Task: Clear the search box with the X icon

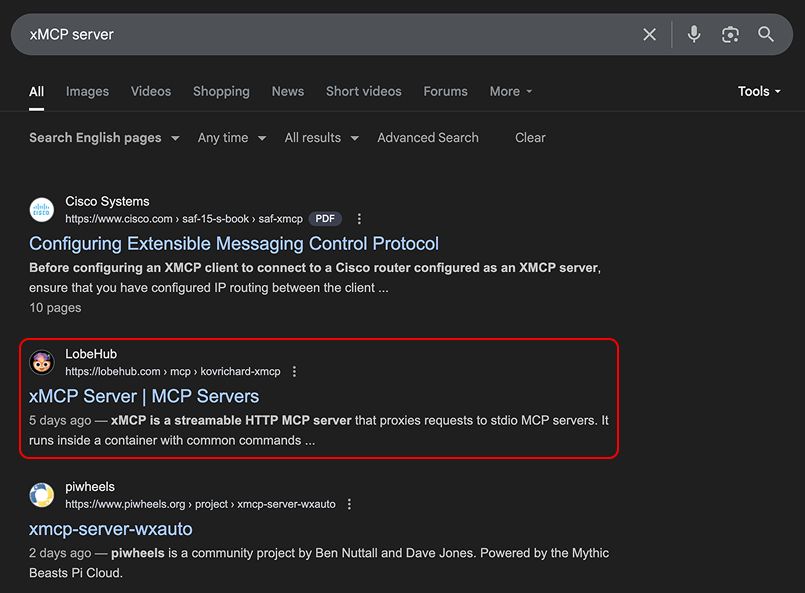Action: (x=649, y=34)
